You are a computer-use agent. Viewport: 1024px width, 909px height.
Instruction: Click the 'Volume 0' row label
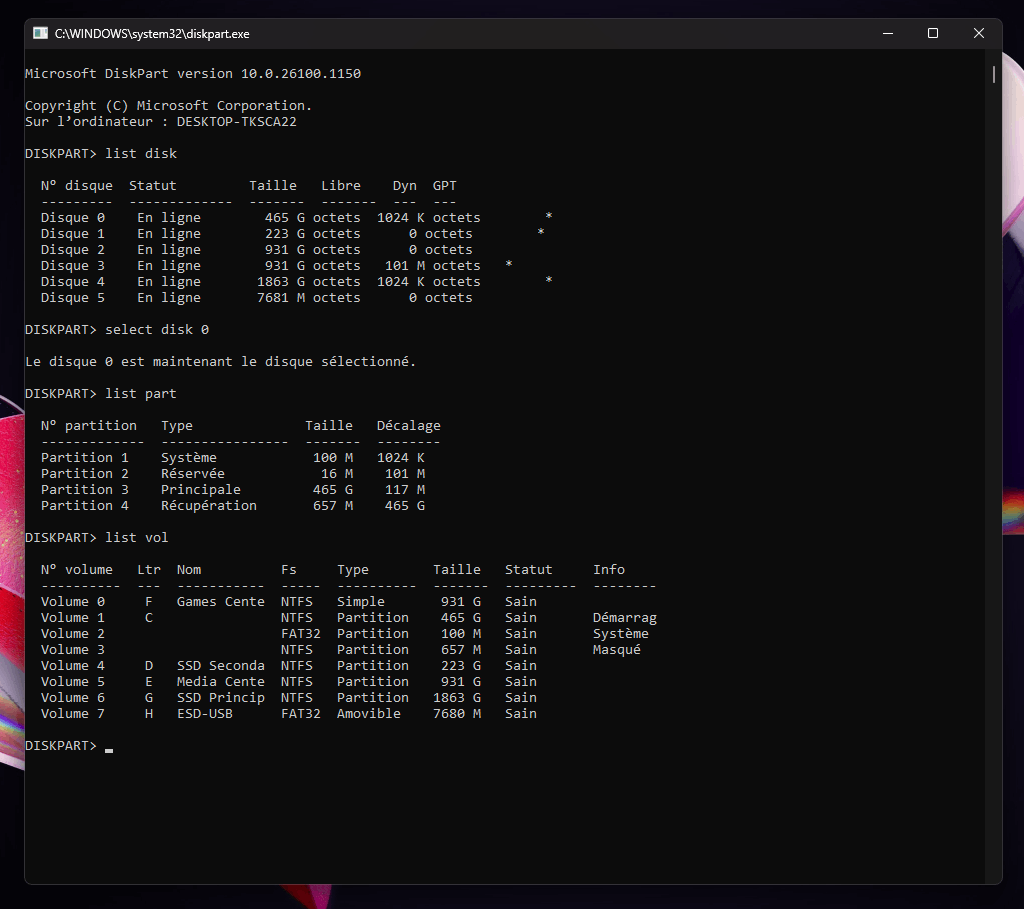tap(72, 601)
